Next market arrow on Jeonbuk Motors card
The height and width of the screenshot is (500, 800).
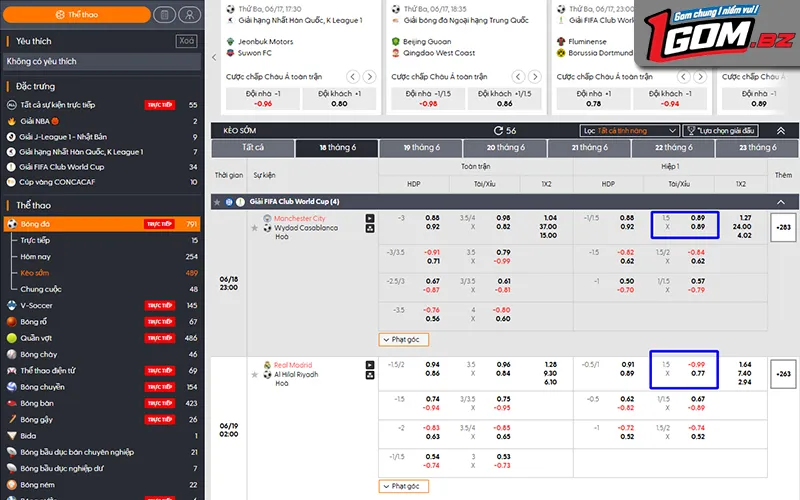369,77
